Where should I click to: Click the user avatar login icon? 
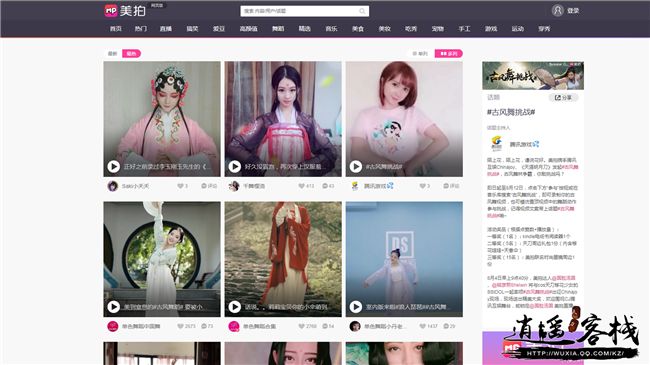click(x=558, y=10)
